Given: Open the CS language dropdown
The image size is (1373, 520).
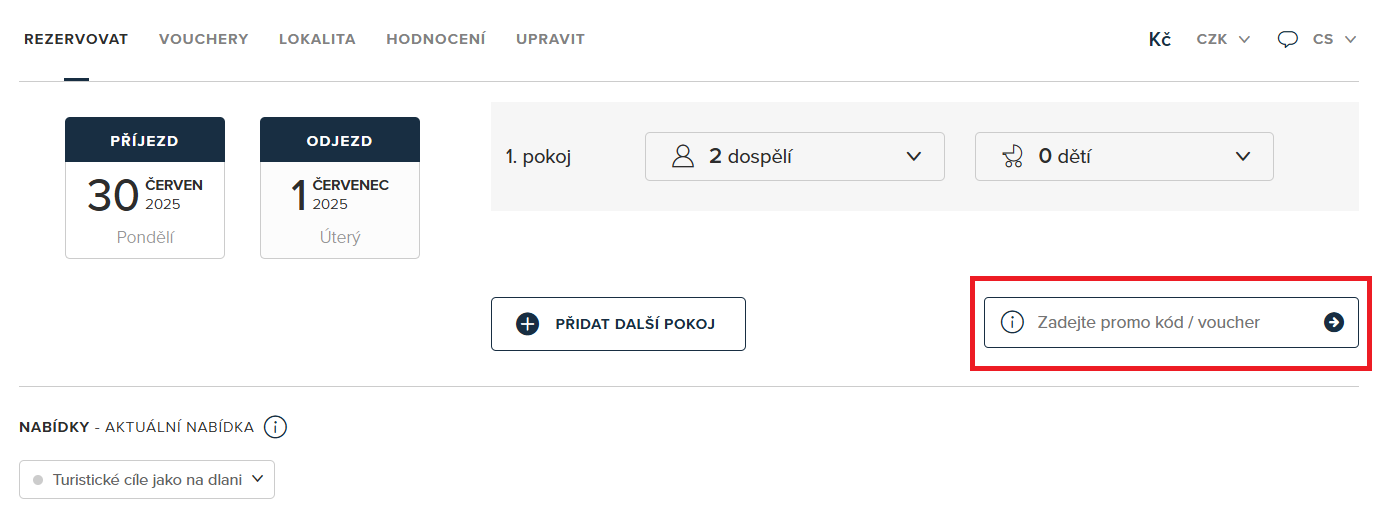Looking at the screenshot, I should tap(1334, 40).
